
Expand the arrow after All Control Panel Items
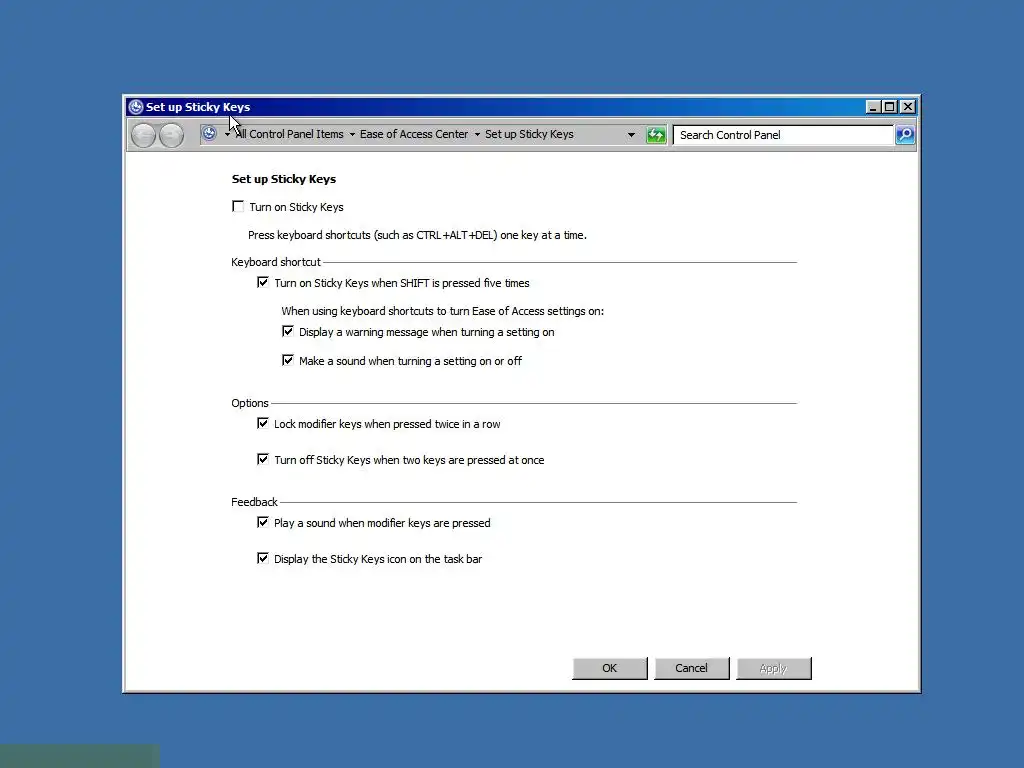pyautogui.click(x=352, y=135)
